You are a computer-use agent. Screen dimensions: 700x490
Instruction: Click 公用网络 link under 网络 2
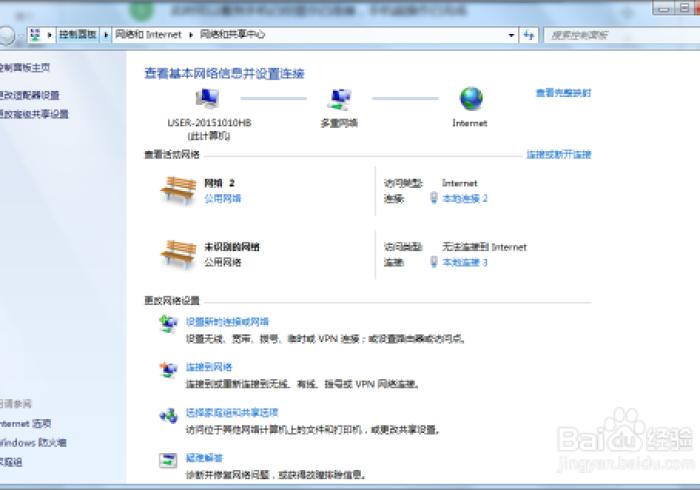(x=223, y=198)
